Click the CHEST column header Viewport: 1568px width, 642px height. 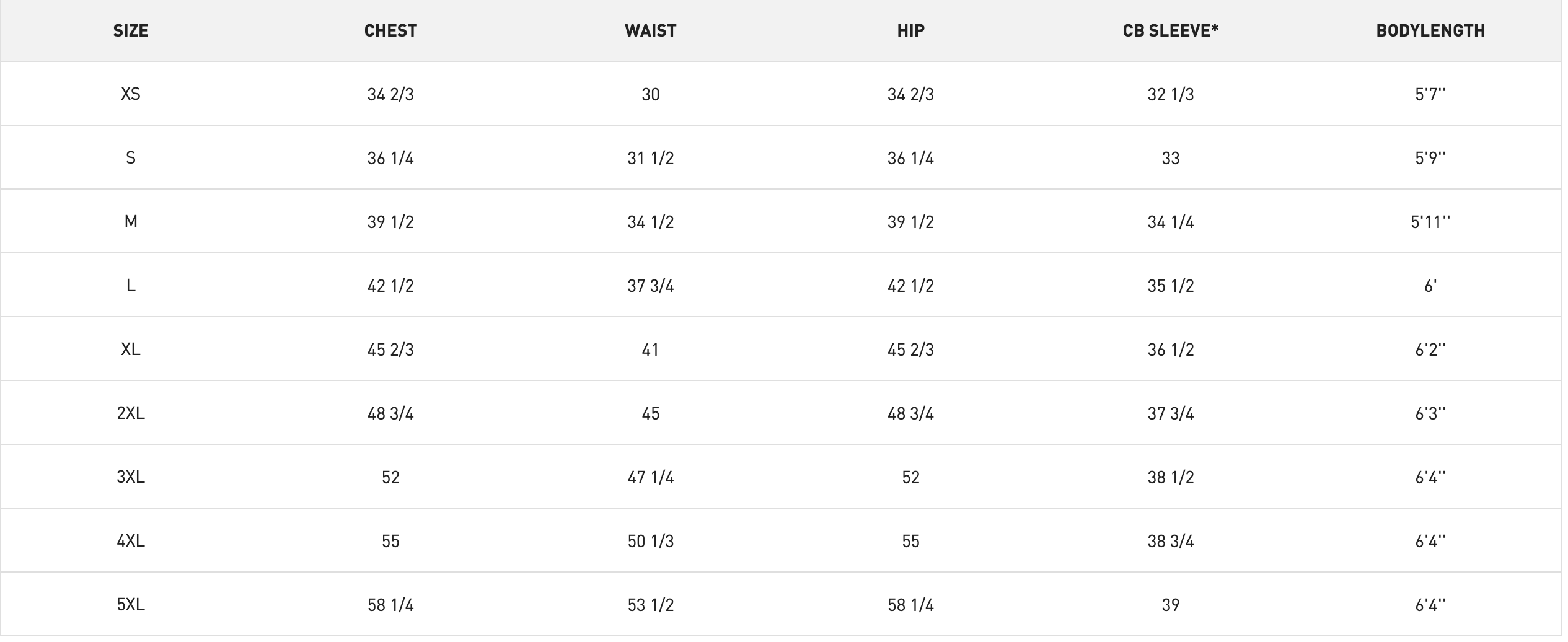click(390, 31)
